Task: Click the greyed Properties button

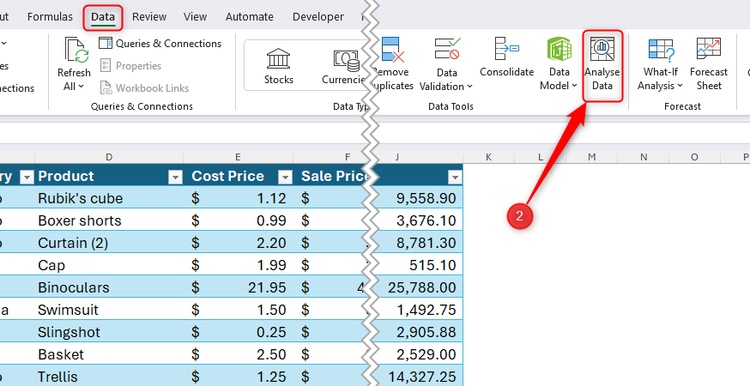Action: pyautogui.click(x=131, y=66)
